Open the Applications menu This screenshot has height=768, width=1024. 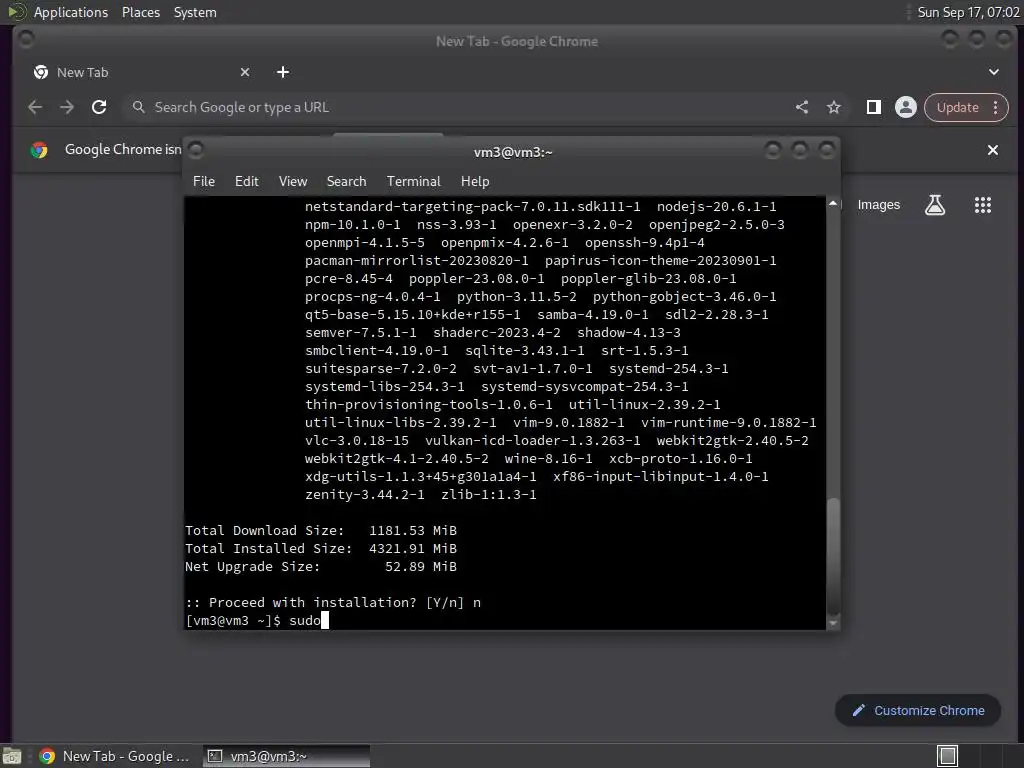(x=71, y=12)
